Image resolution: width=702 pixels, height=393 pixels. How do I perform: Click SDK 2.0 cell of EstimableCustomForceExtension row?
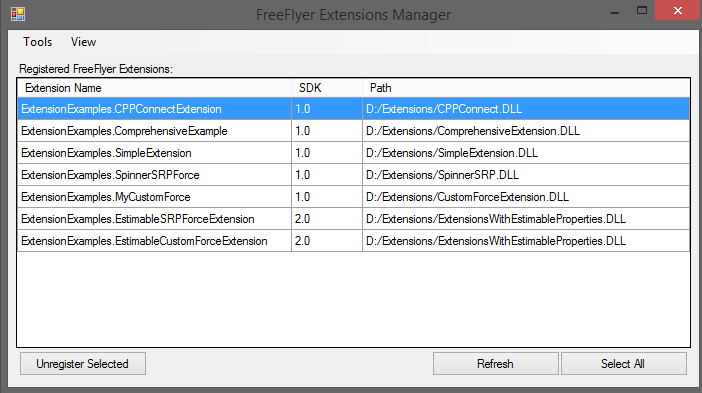click(327, 240)
